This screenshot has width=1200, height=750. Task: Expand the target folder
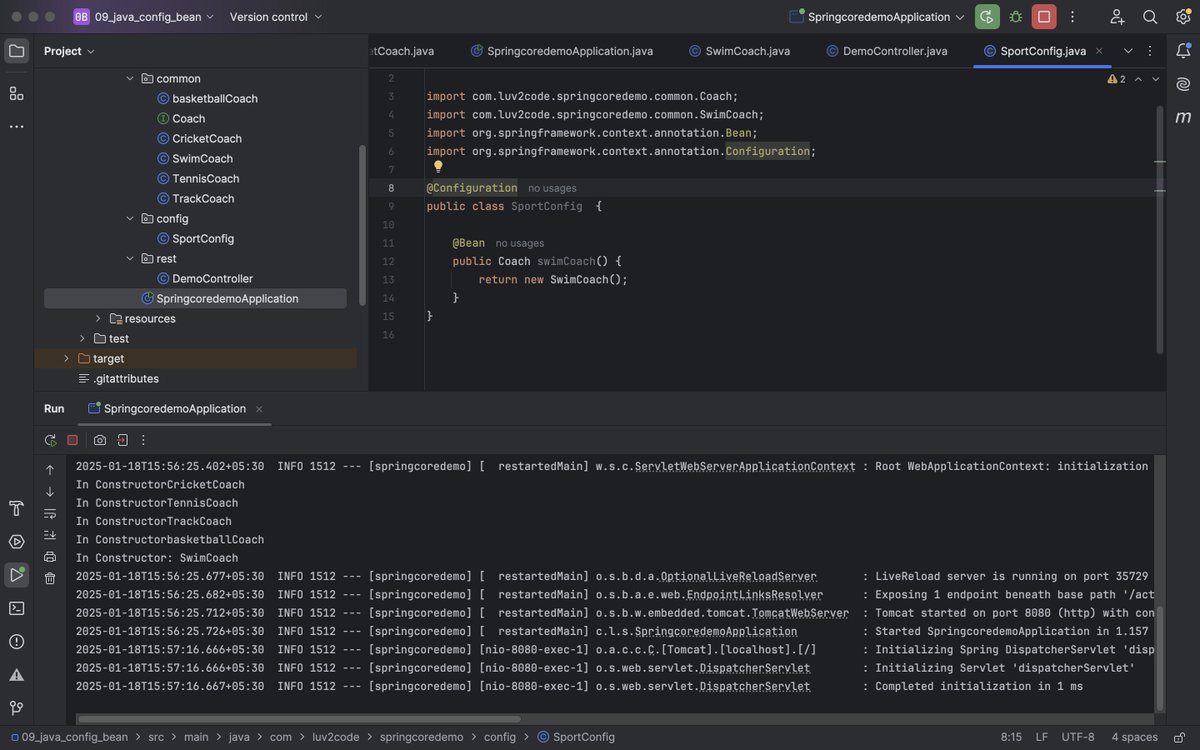click(x=66, y=358)
